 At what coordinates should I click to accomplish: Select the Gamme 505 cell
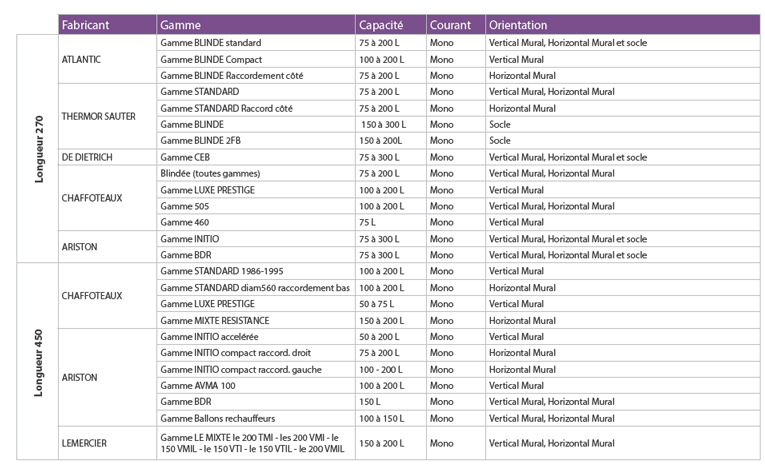click(x=256, y=206)
